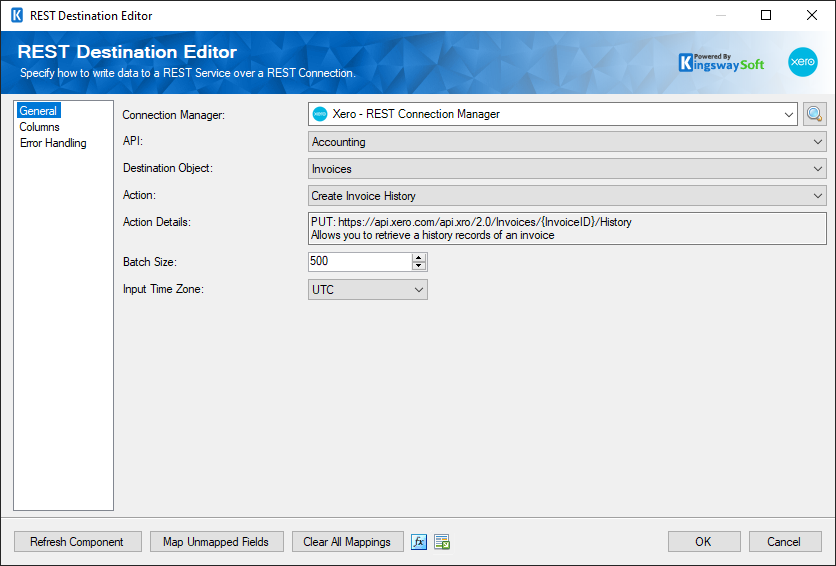Click the Destination Object label
836x566 pixels.
coord(168,168)
